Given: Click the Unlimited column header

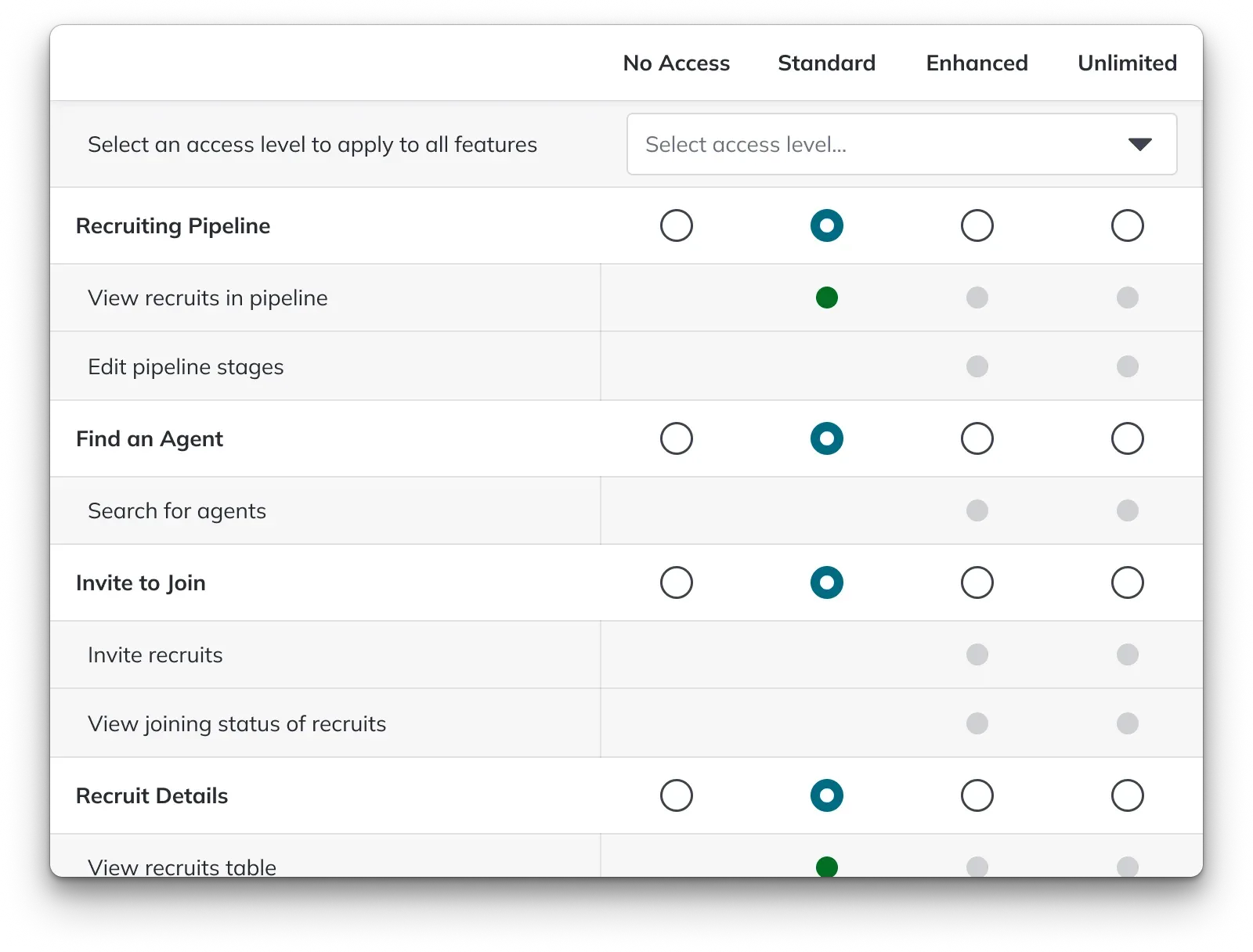Looking at the screenshot, I should pyautogui.click(x=1128, y=63).
